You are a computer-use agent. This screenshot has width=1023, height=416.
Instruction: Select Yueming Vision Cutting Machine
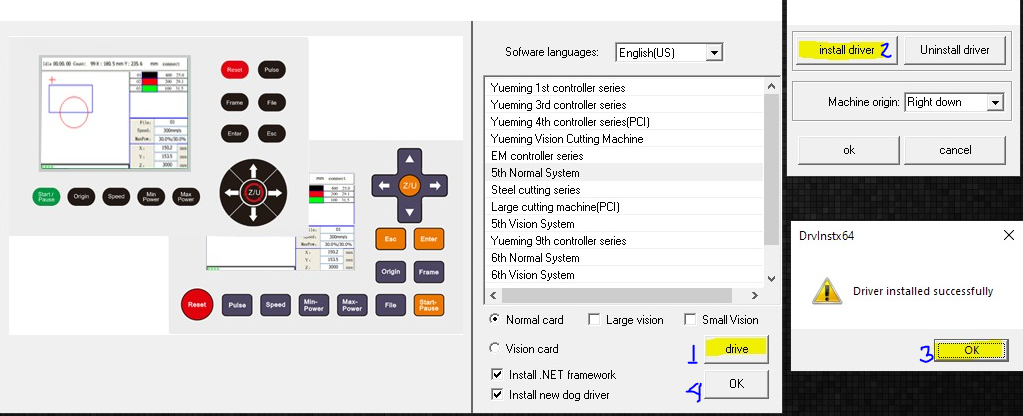pos(624,139)
